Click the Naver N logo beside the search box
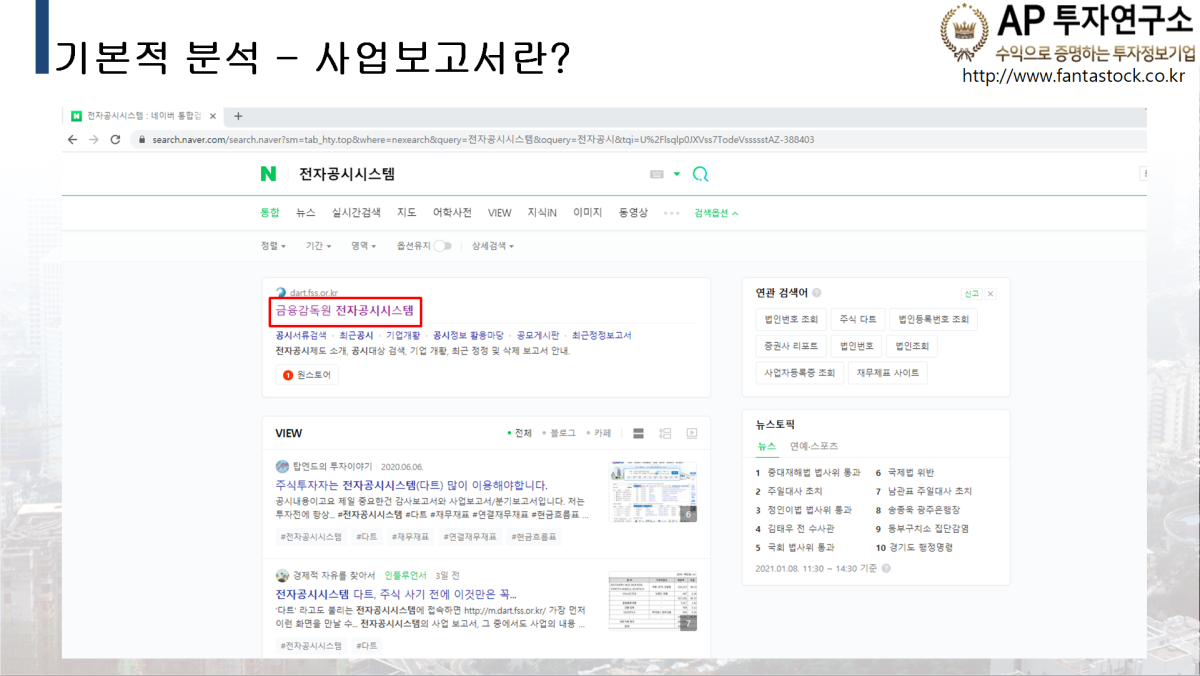 tap(268, 174)
